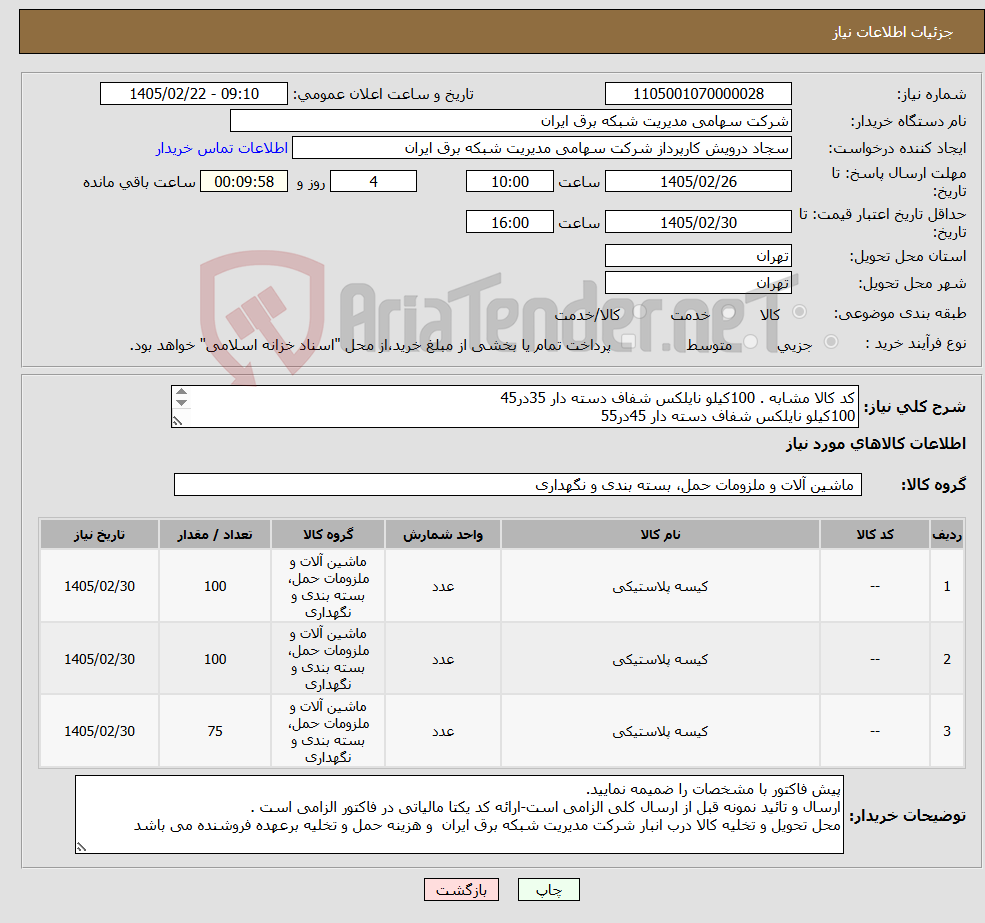Click the ردیف column header
The image size is (985, 923).
coord(947,534)
